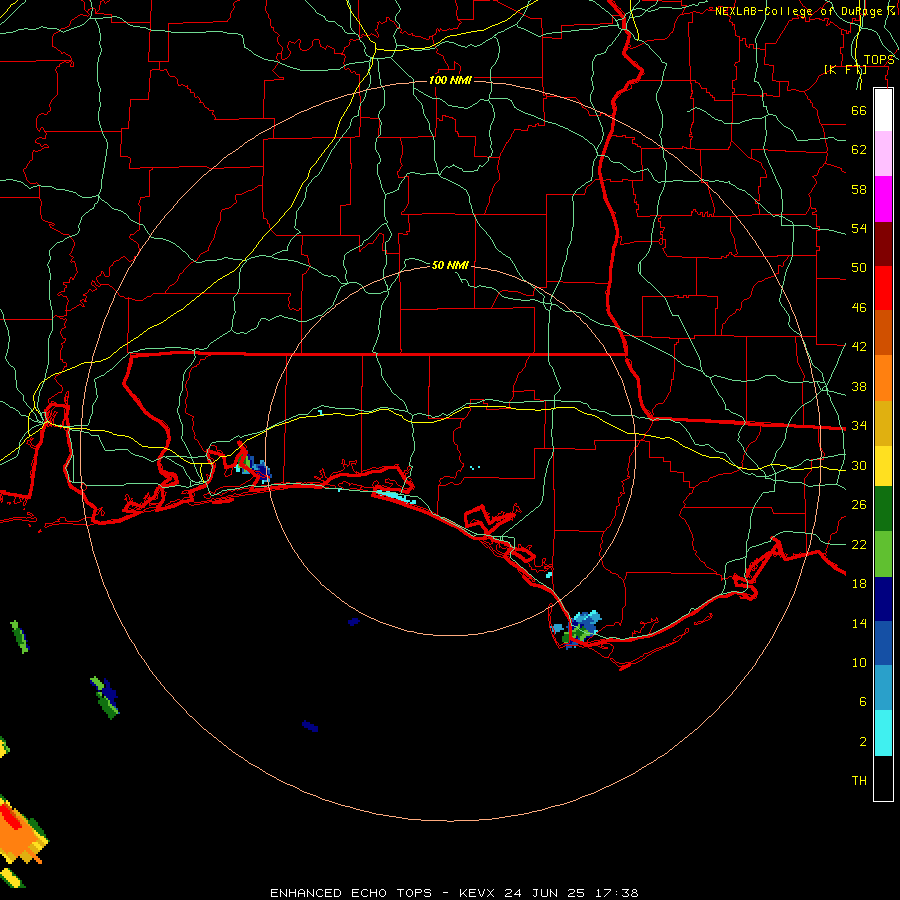Click the '46' scale value
The width and height of the screenshot is (900, 900).
[859, 308]
